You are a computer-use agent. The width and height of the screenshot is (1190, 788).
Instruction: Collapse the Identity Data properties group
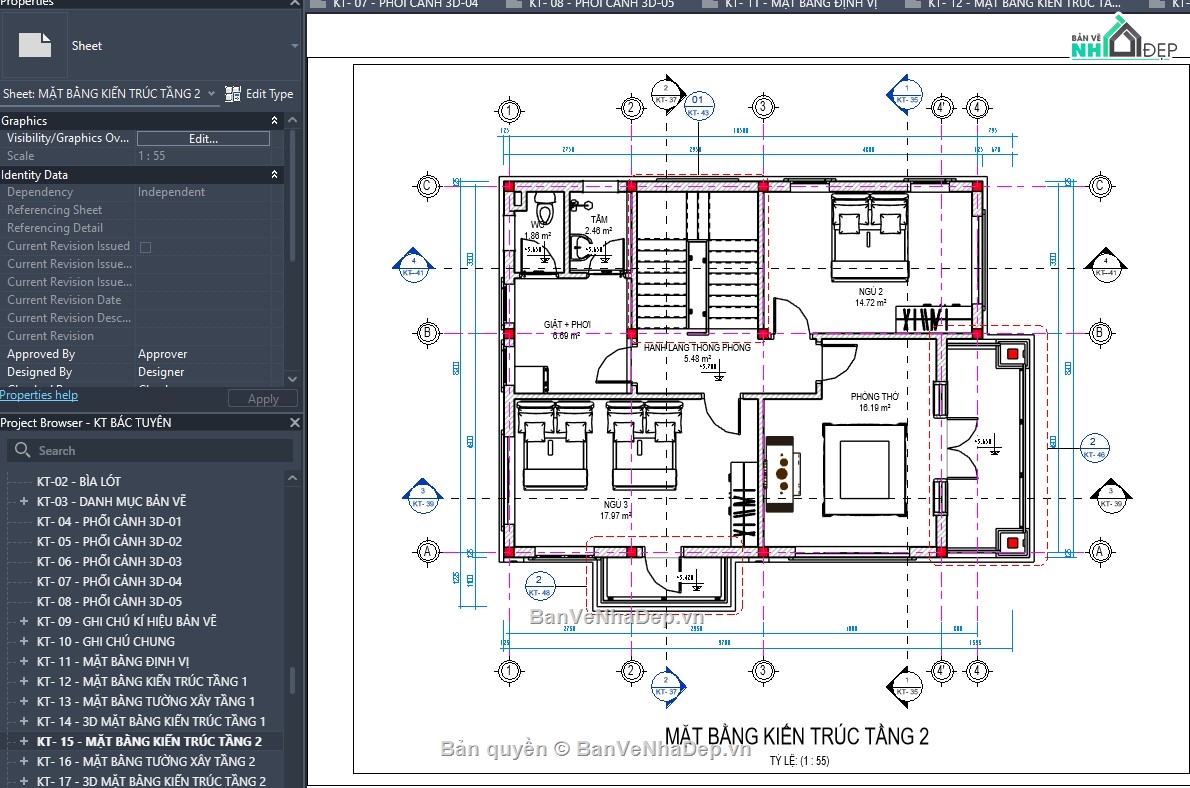pos(274,175)
